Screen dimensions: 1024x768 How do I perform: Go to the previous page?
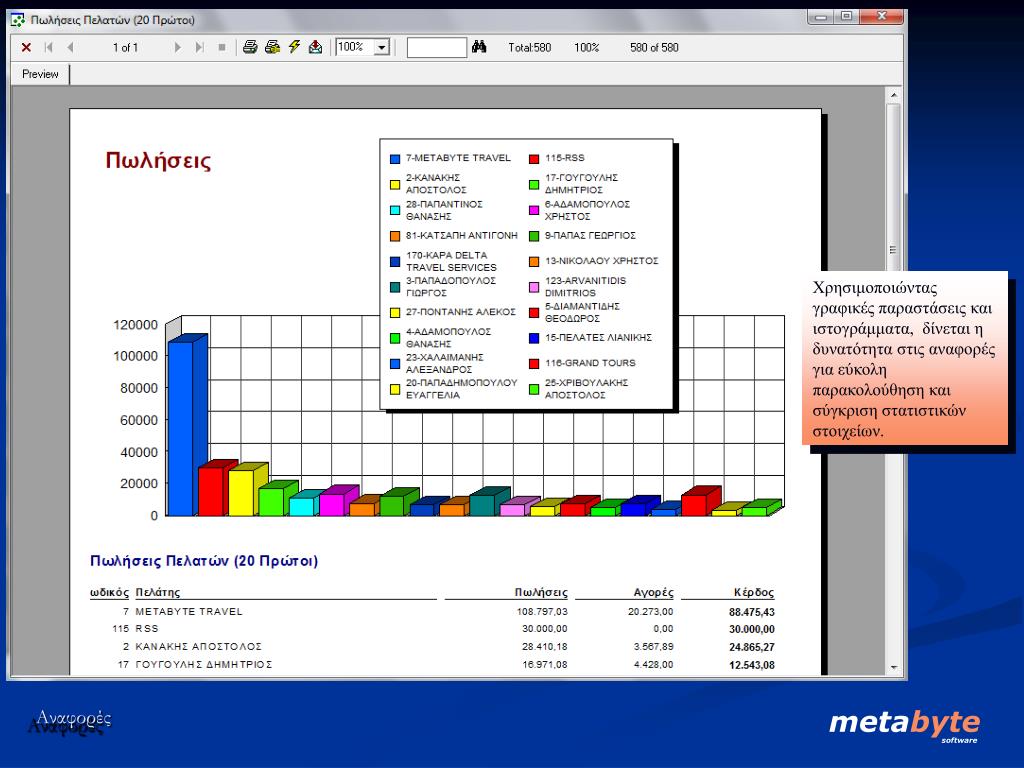(70, 48)
